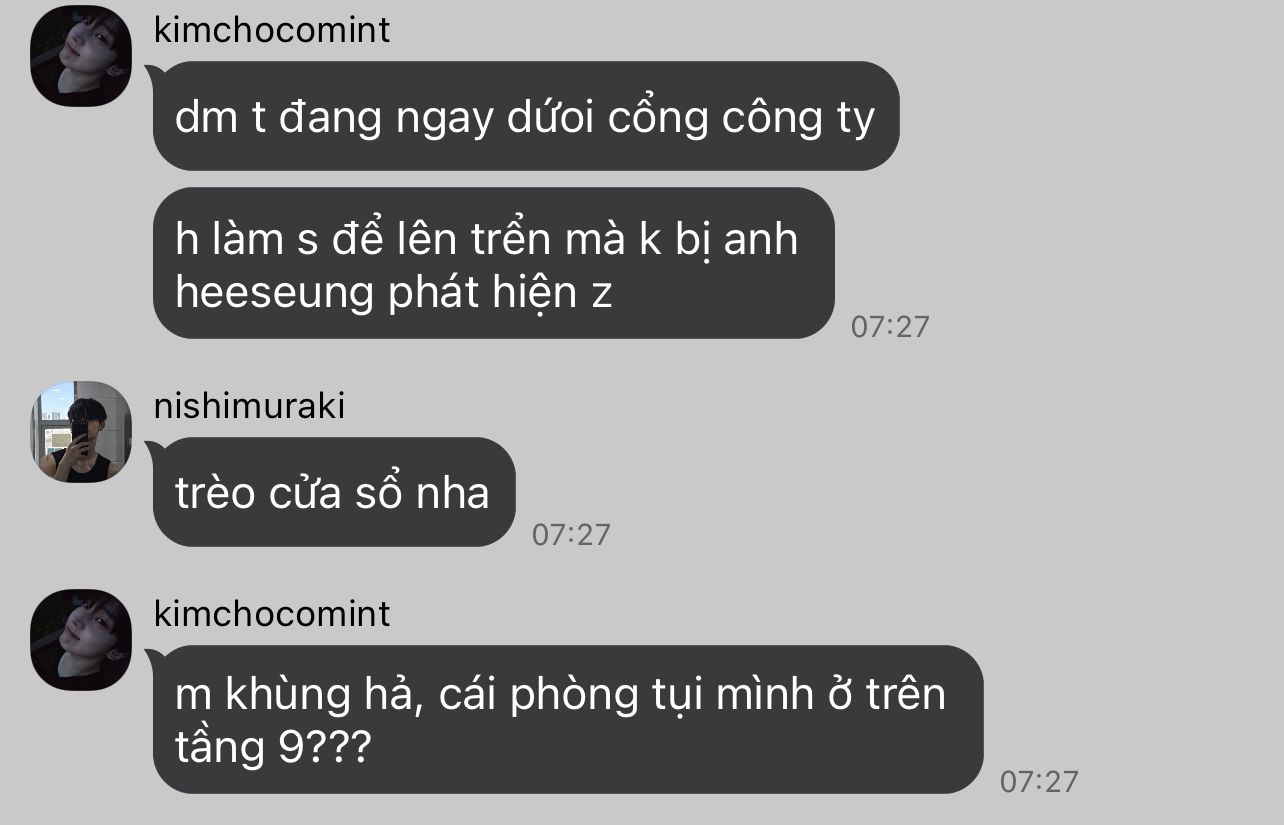This screenshot has height=825, width=1284.
Task: Select the 'dm t đang ngay dưới cổng công ty' bubble
Action: click(x=526, y=116)
